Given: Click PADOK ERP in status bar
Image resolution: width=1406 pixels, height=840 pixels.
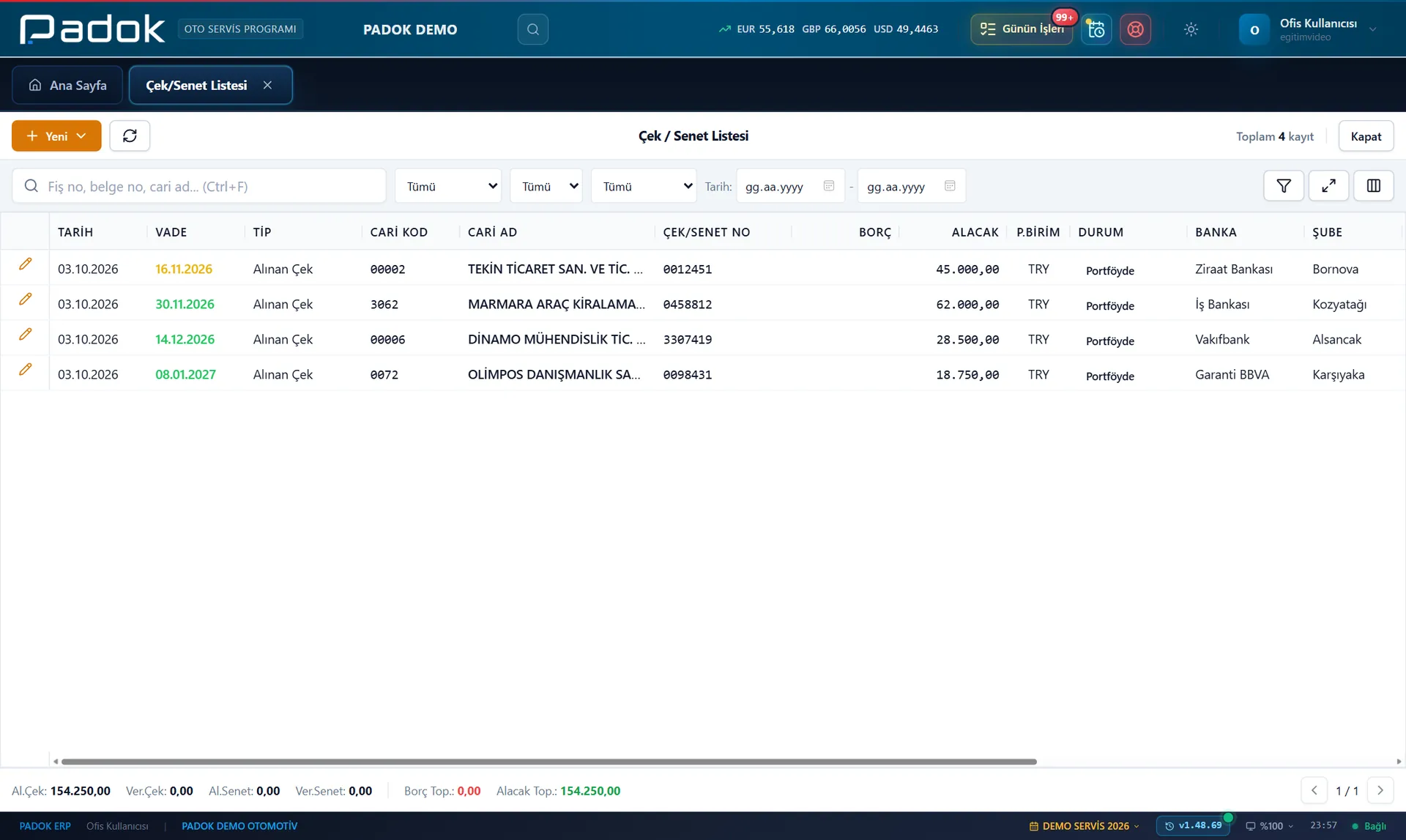Looking at the screenshot, I should 45,826.
